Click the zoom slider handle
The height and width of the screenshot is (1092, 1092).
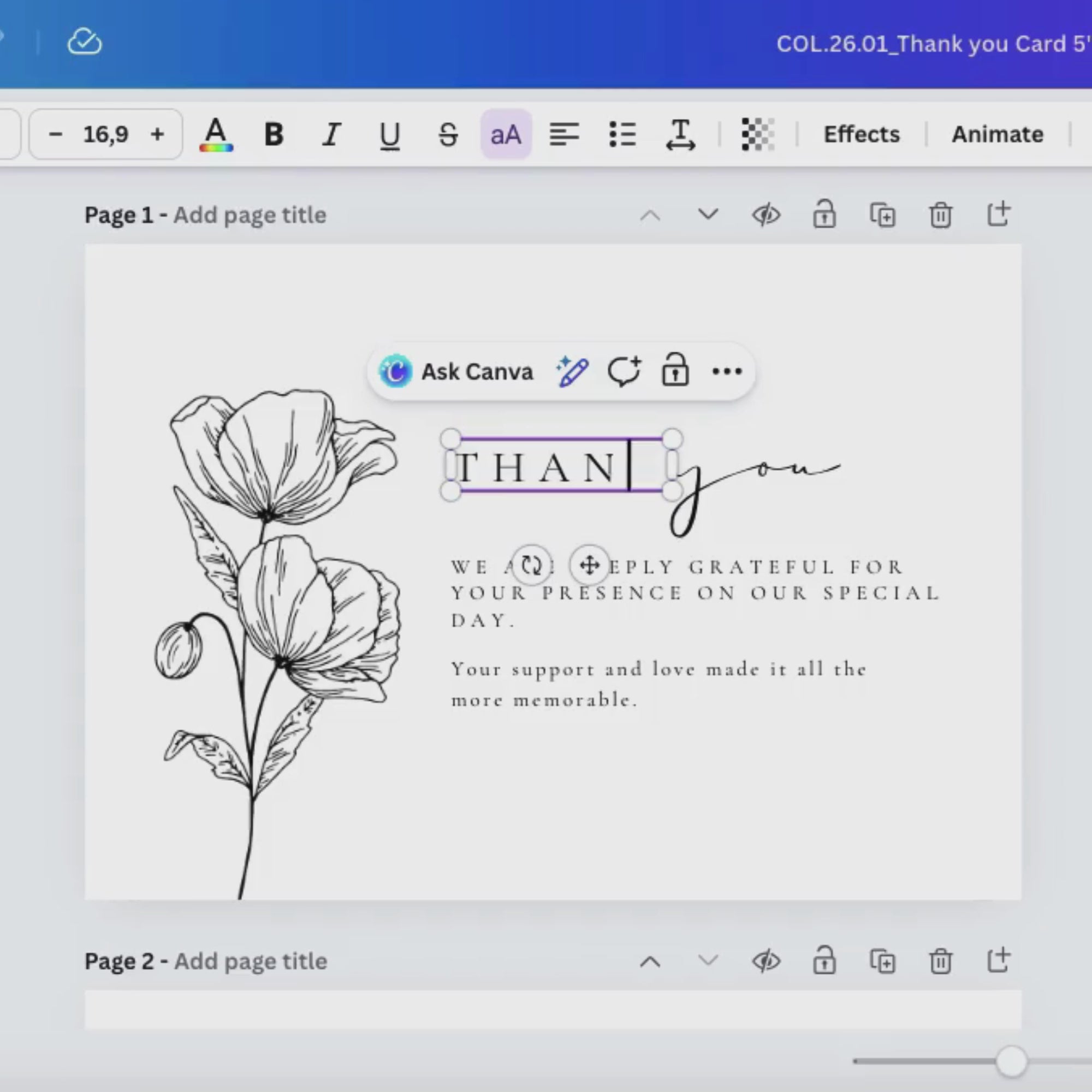pyautogui.click(x=1011, y=1061)
